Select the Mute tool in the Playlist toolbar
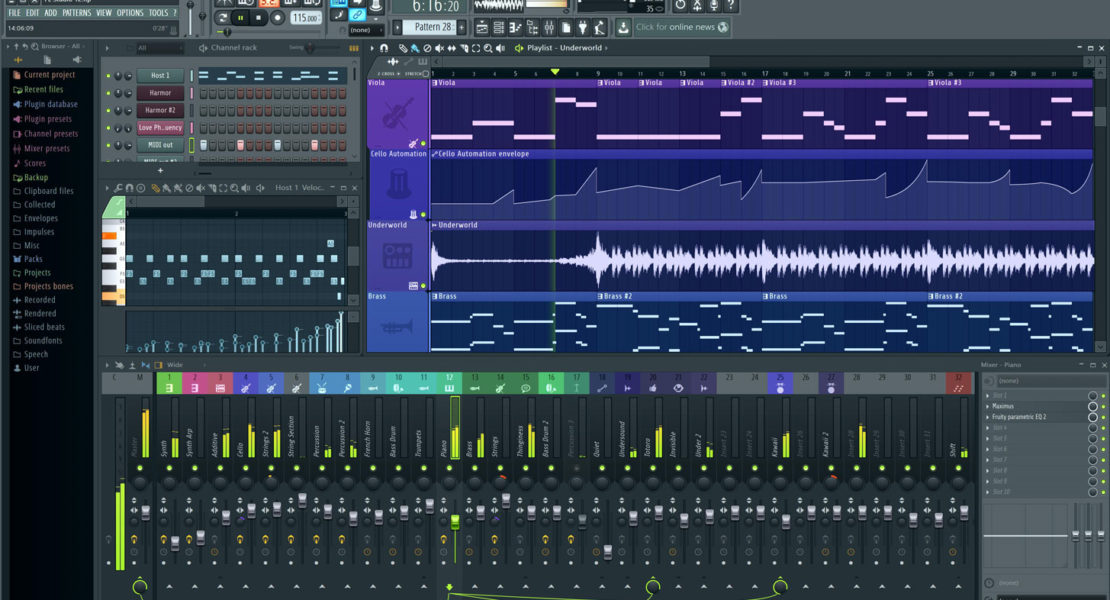This screenshot has width=1110, height=600. 438,48
